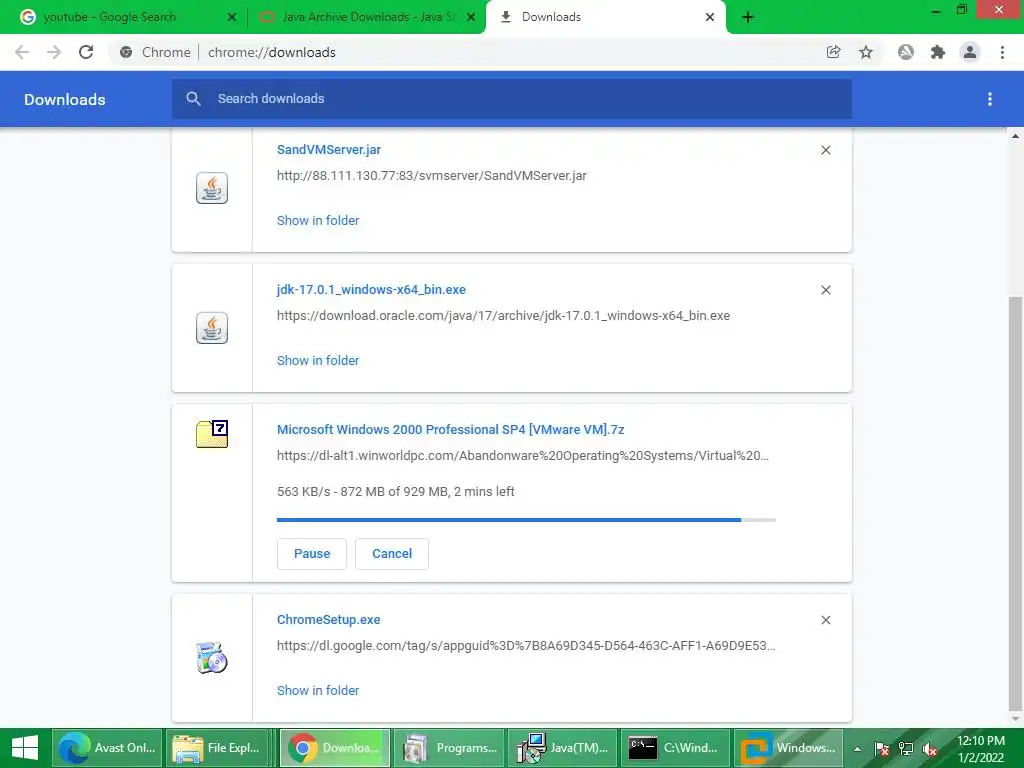
Task: Click the browser forward arrow
Action: [54, 52]
